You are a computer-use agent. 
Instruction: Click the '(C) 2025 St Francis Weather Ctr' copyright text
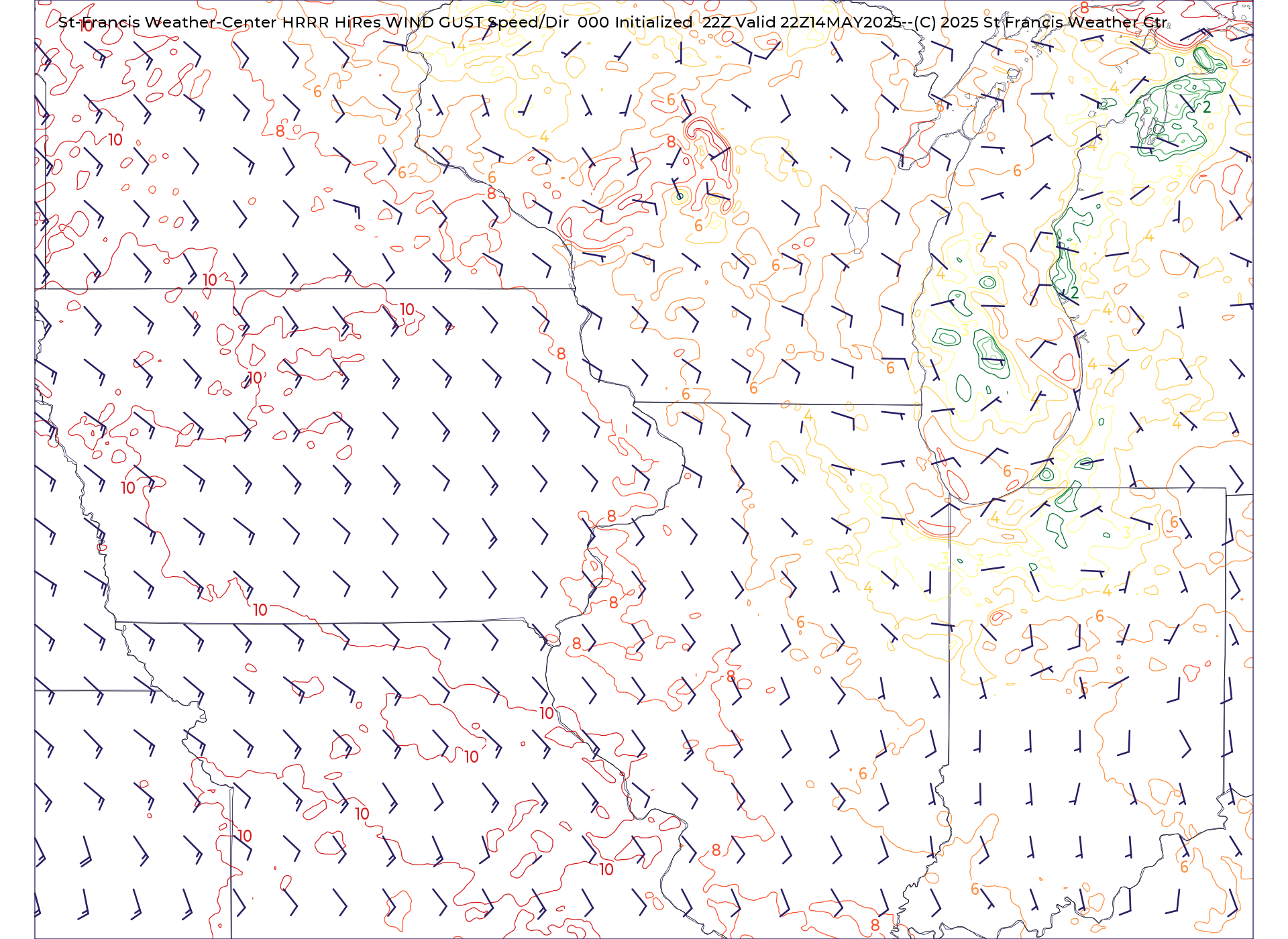pos(1040,23)
